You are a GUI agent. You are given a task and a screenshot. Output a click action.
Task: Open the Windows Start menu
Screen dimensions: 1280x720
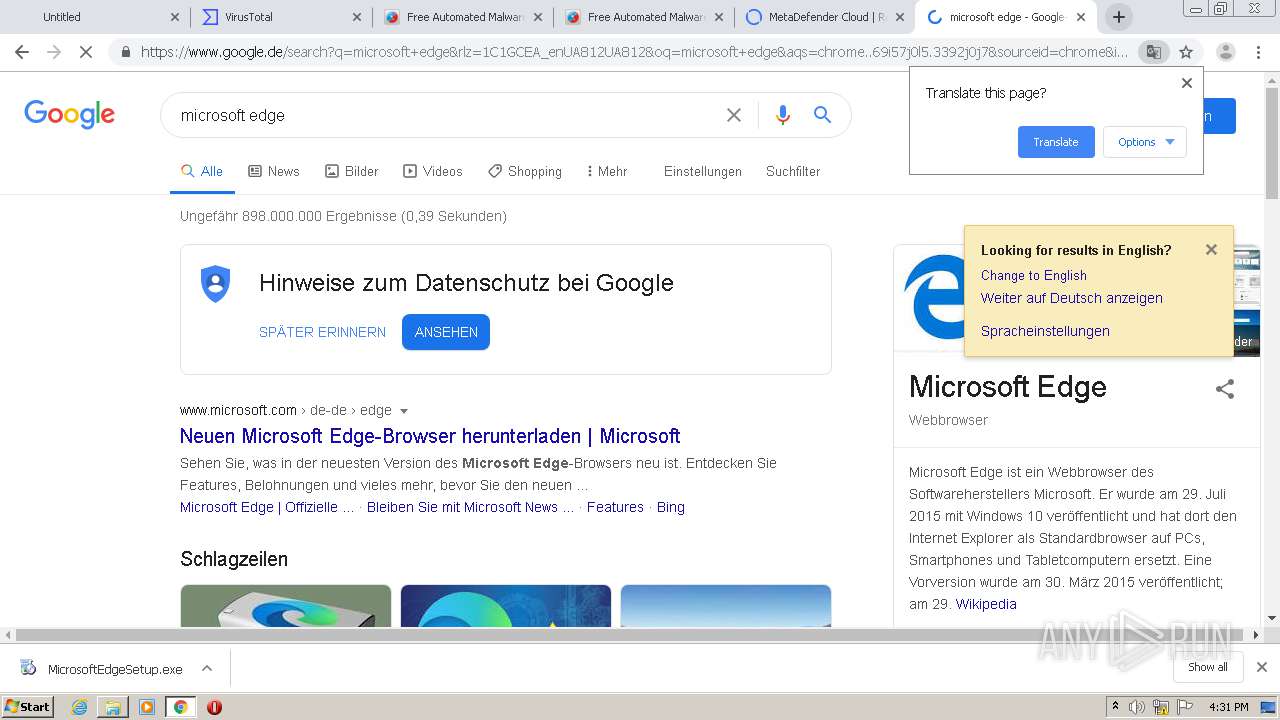coord(28,707)
